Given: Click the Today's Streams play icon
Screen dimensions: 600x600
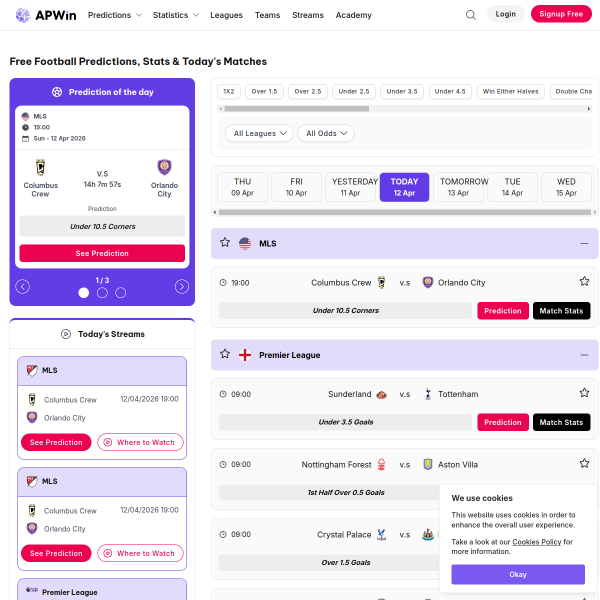Looking at the screenshot, I should 66,334.
